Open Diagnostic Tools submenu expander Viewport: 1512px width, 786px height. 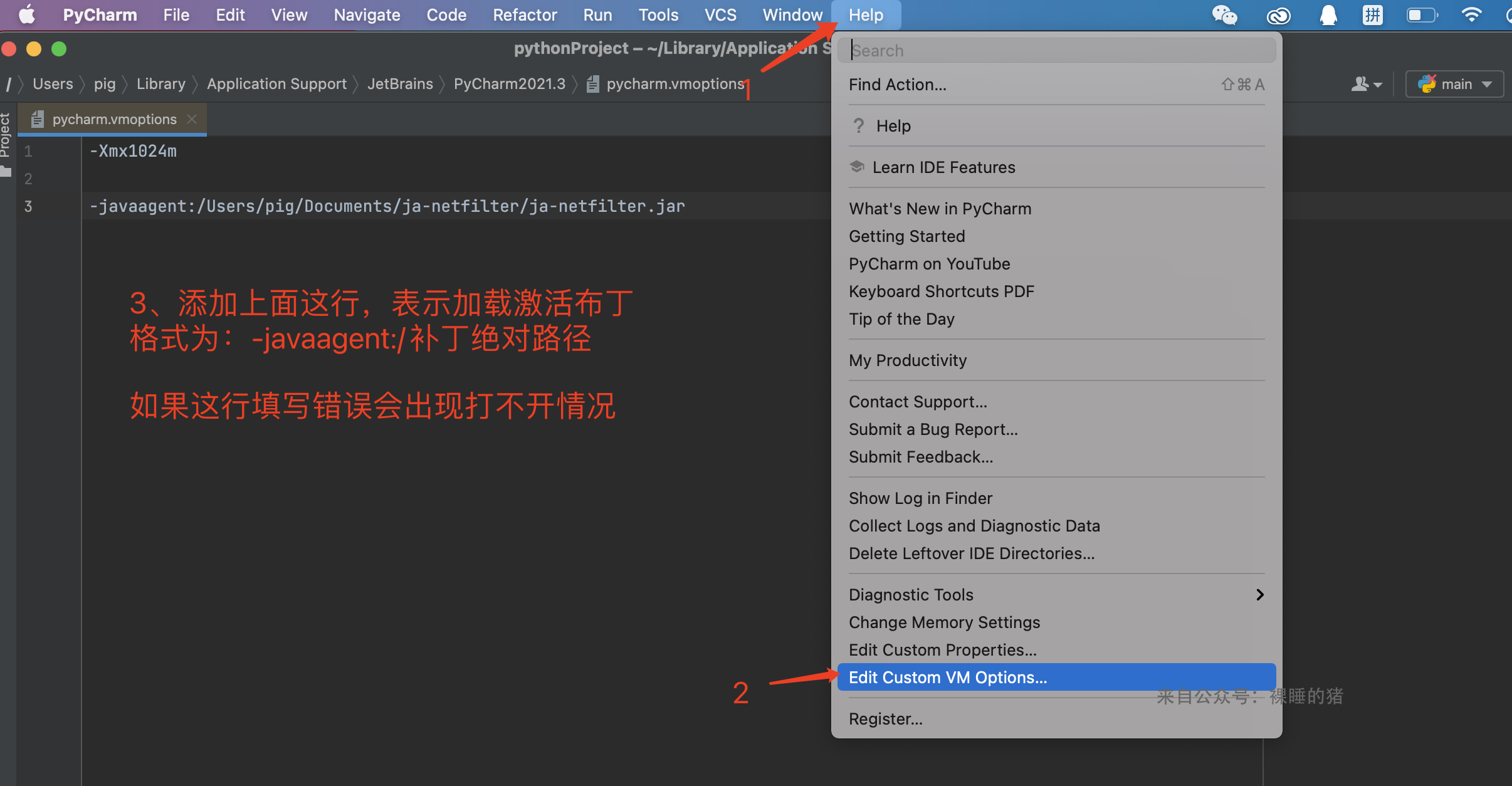[1262, 593]
